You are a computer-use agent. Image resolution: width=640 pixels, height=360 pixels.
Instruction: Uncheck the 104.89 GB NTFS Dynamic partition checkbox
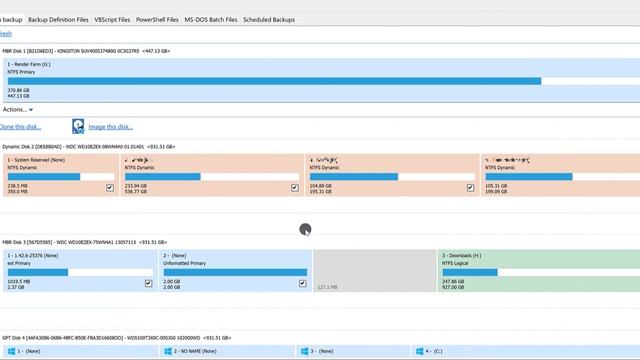[470, 188]
